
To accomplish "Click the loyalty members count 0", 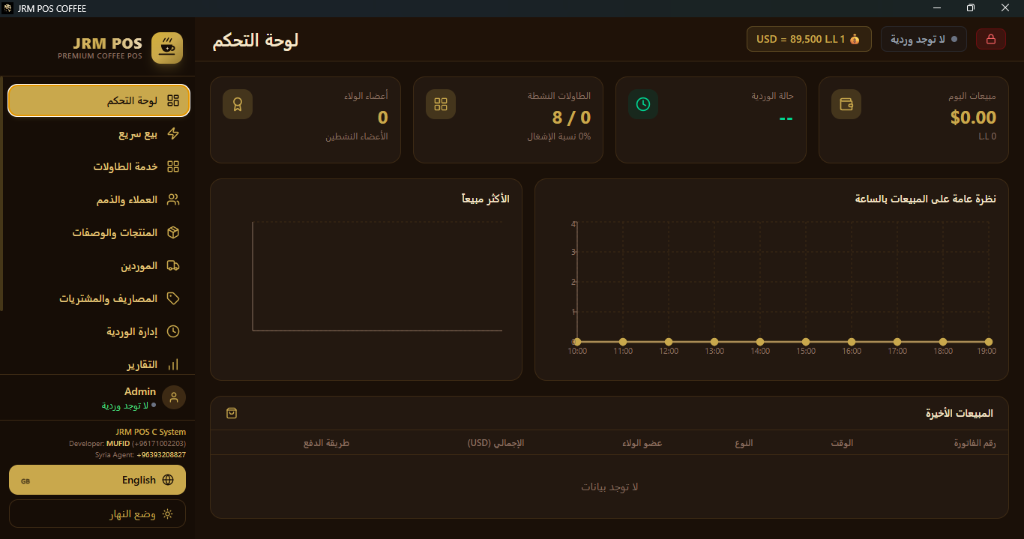I will (383, 118).
